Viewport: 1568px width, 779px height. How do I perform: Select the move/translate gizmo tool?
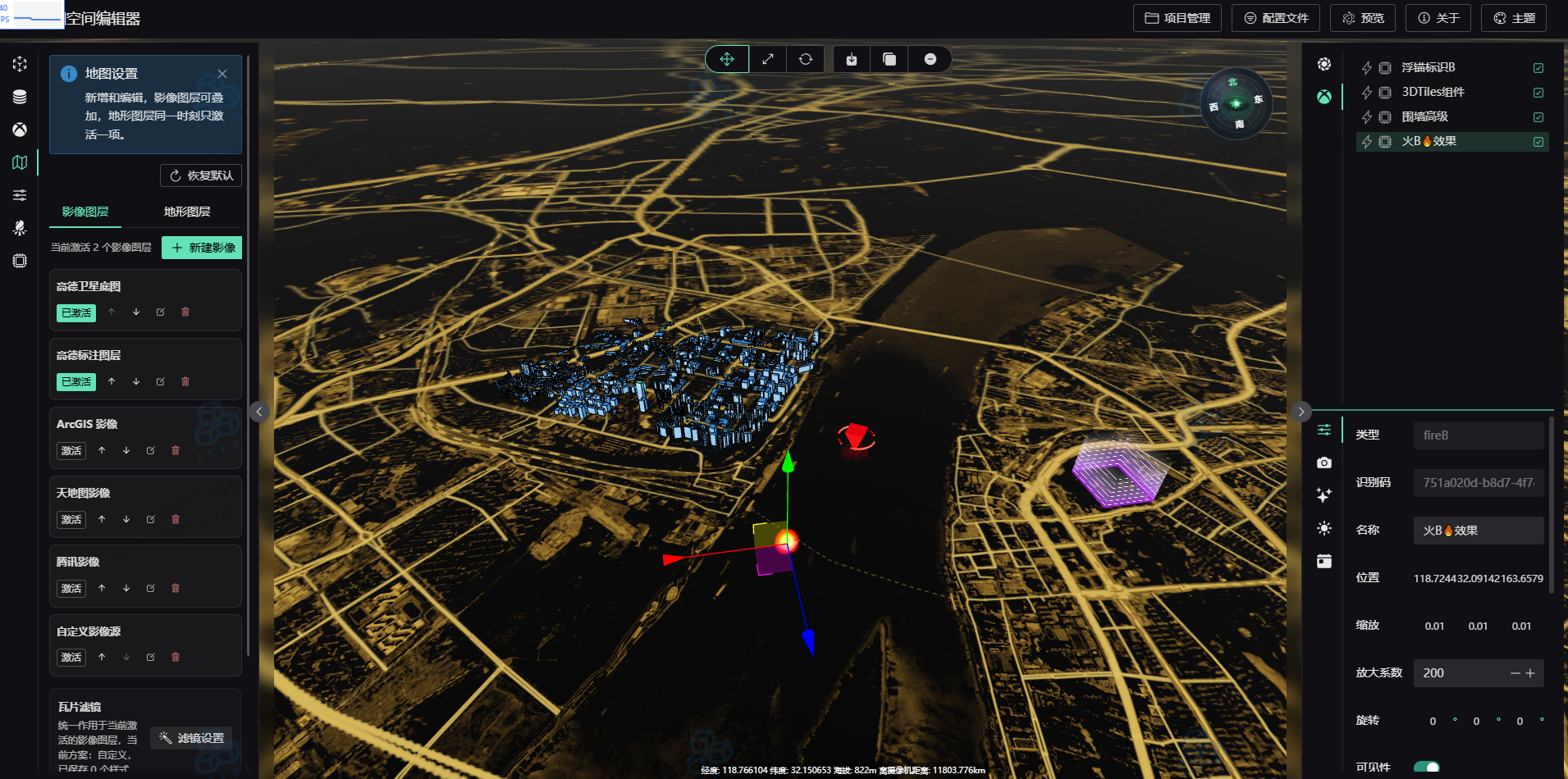727,59
